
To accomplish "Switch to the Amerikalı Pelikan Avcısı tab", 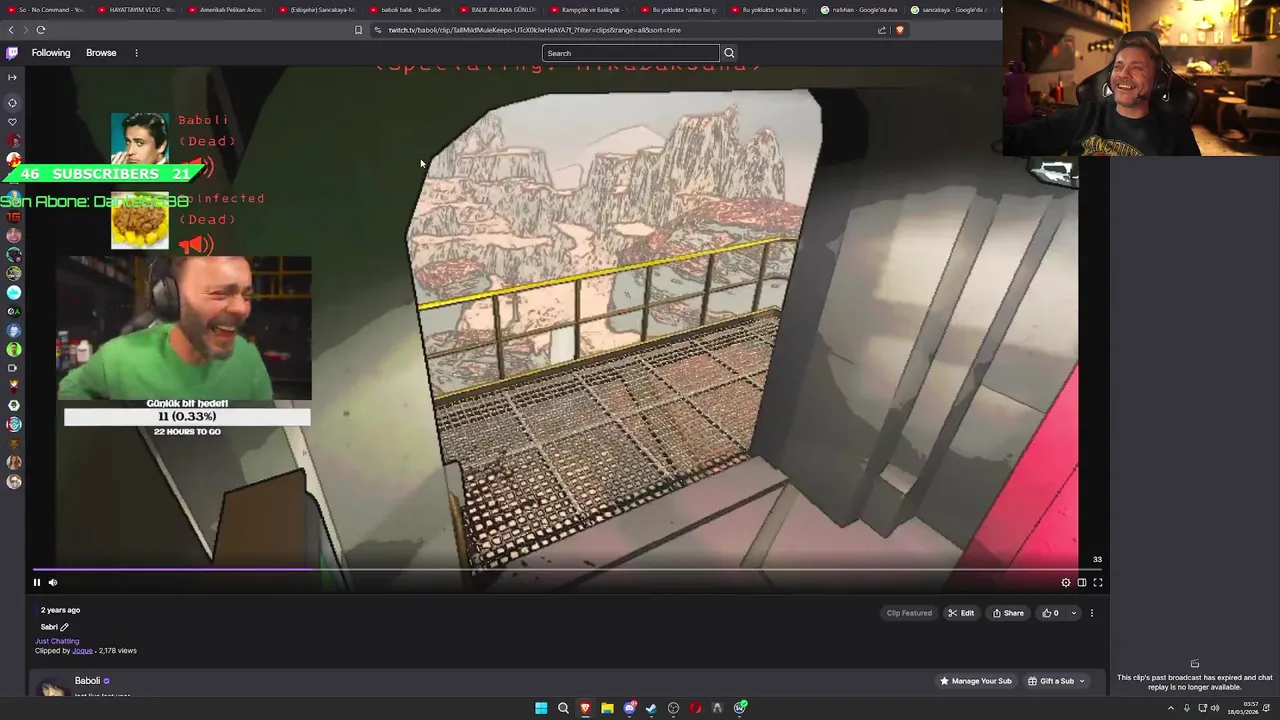I will coord(224,10).
